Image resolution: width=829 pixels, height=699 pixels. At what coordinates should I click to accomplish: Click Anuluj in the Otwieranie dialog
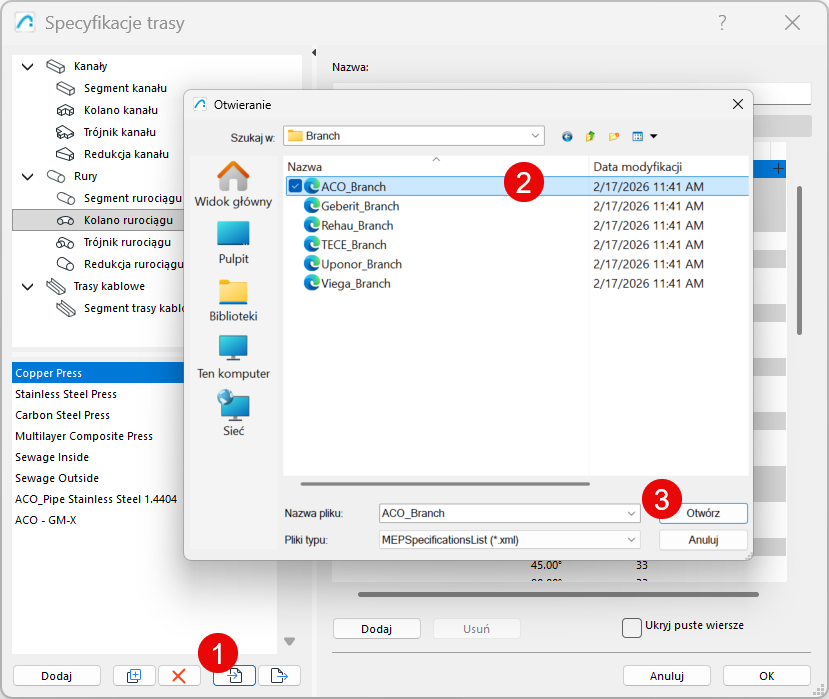point(703,540)
